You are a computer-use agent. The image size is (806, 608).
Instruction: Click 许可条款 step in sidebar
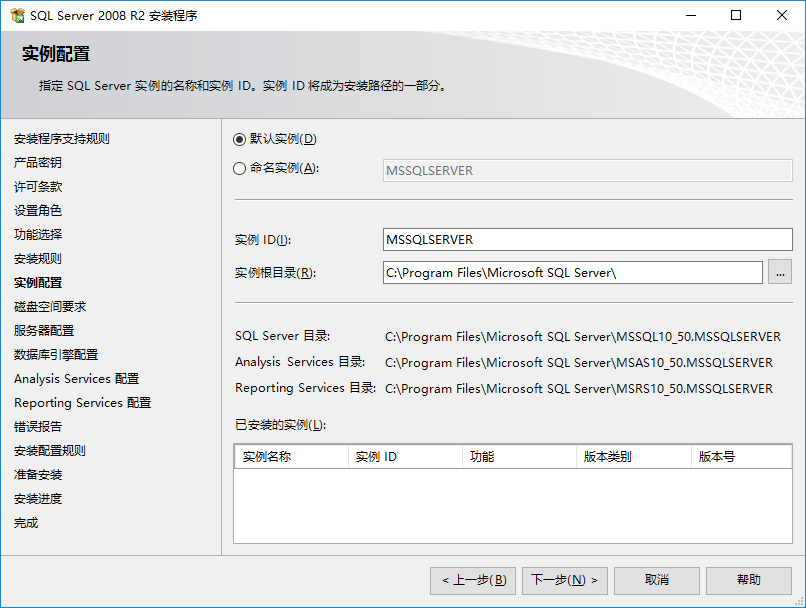tap(38, 187)
